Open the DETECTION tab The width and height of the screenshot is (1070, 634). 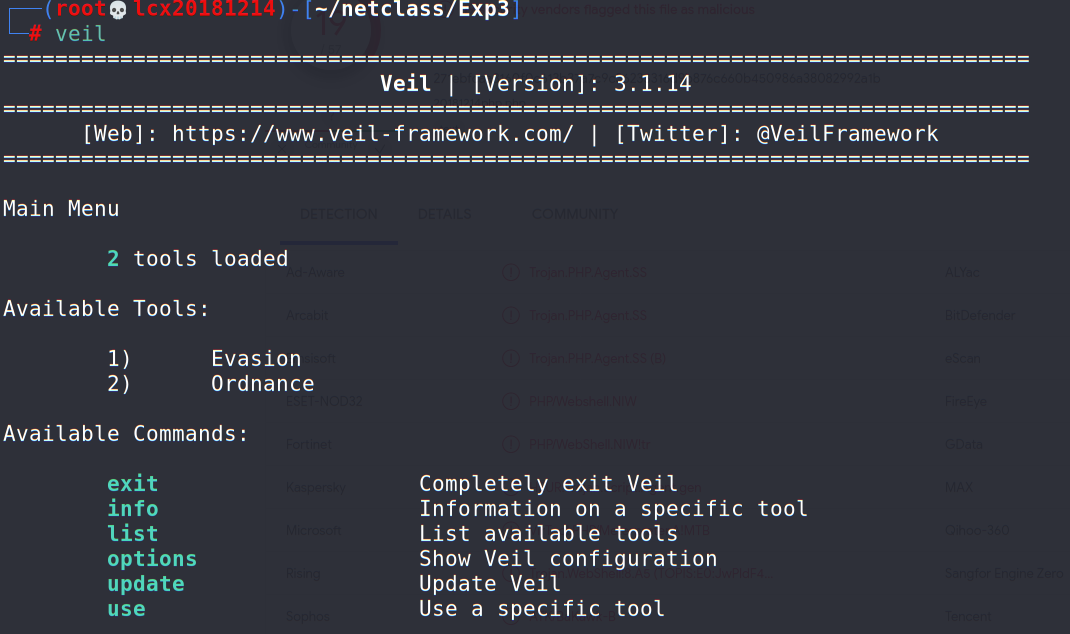pos(339,214)
